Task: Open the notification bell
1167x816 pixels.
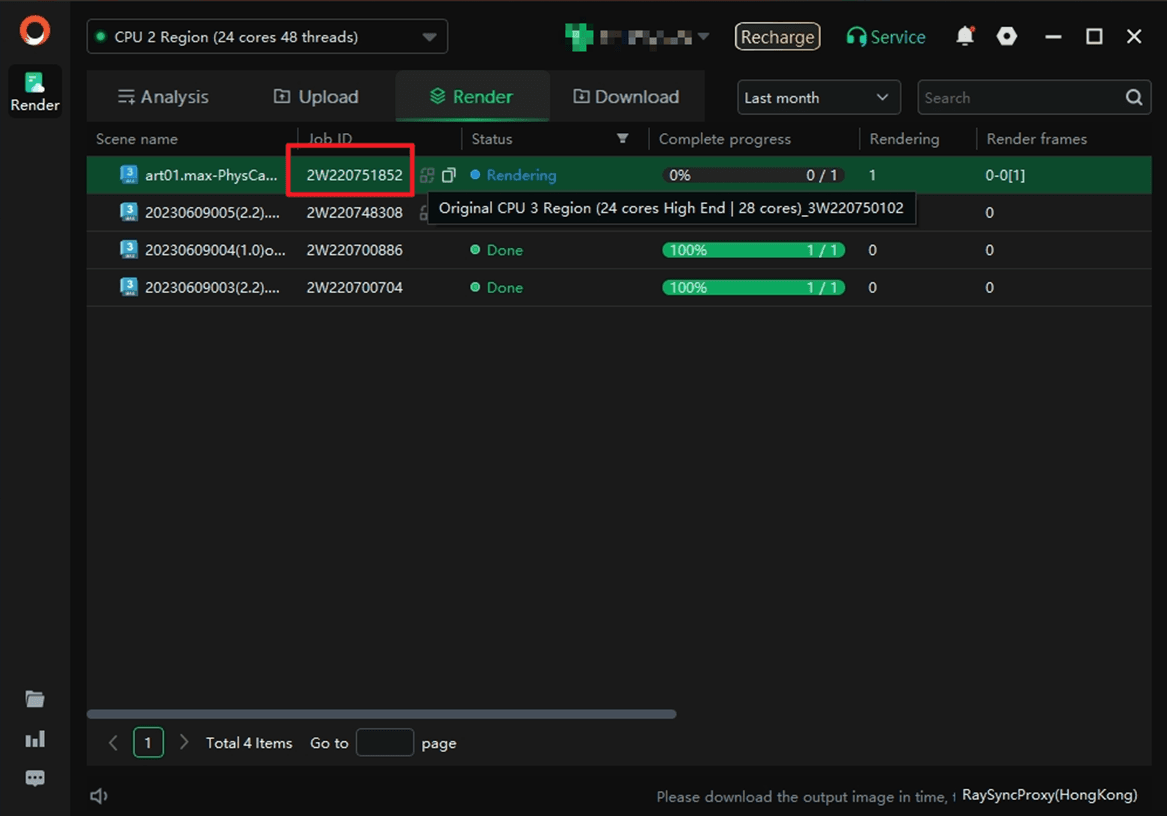Action: point(964,37)
